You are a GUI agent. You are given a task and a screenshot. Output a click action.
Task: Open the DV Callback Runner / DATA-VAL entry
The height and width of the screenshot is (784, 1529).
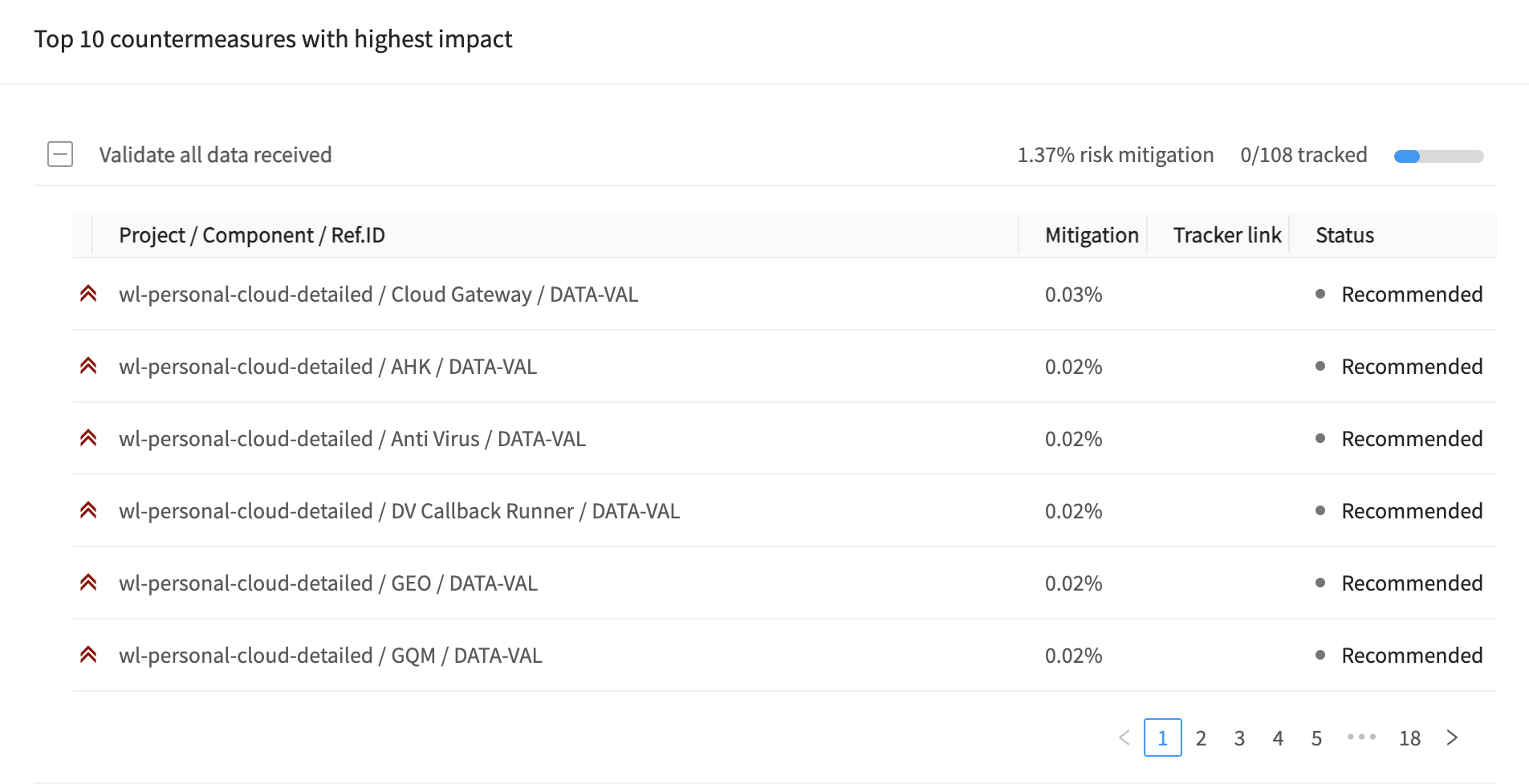click(400, 511)
